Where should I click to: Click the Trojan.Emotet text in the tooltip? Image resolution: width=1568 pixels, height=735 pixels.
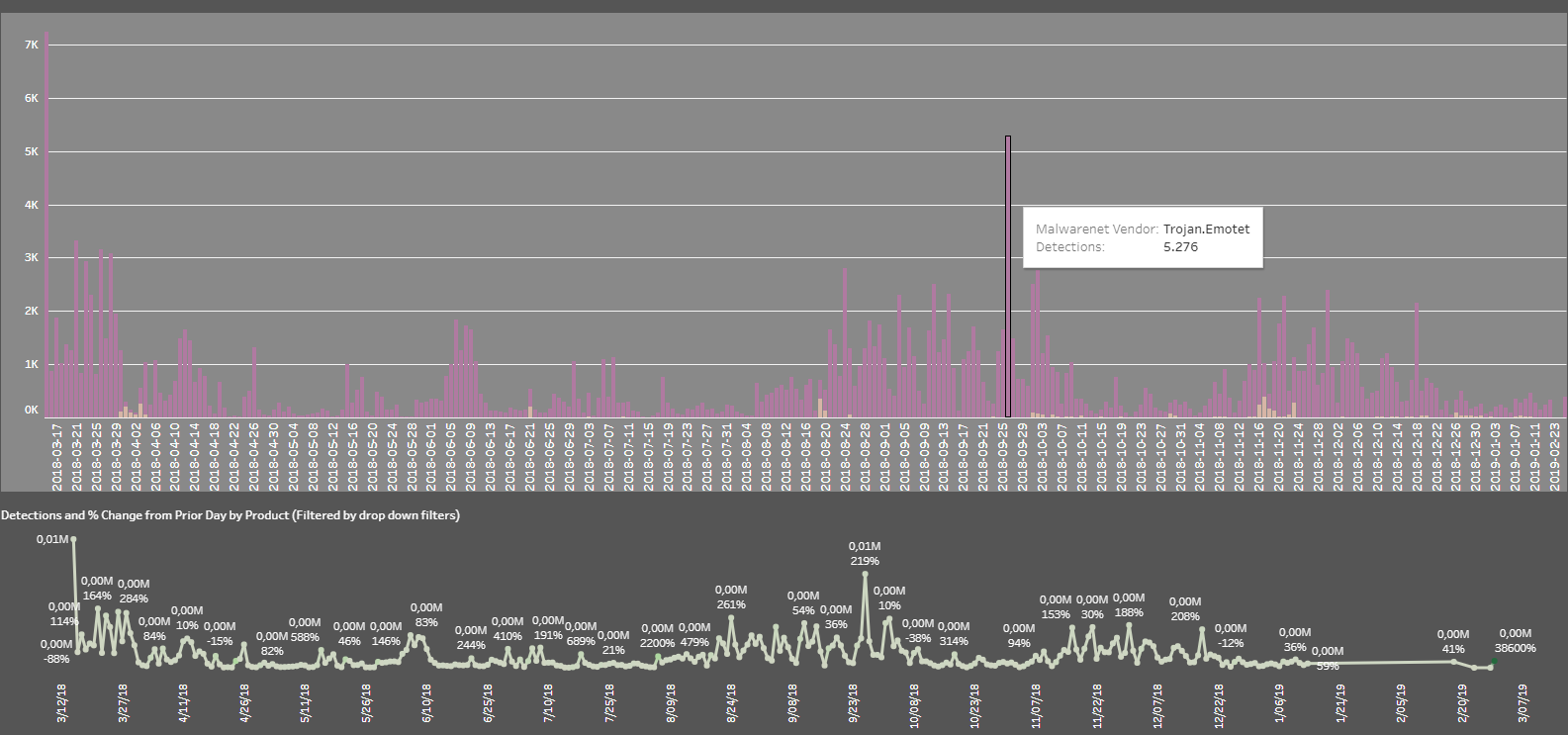click(1206, 230)
